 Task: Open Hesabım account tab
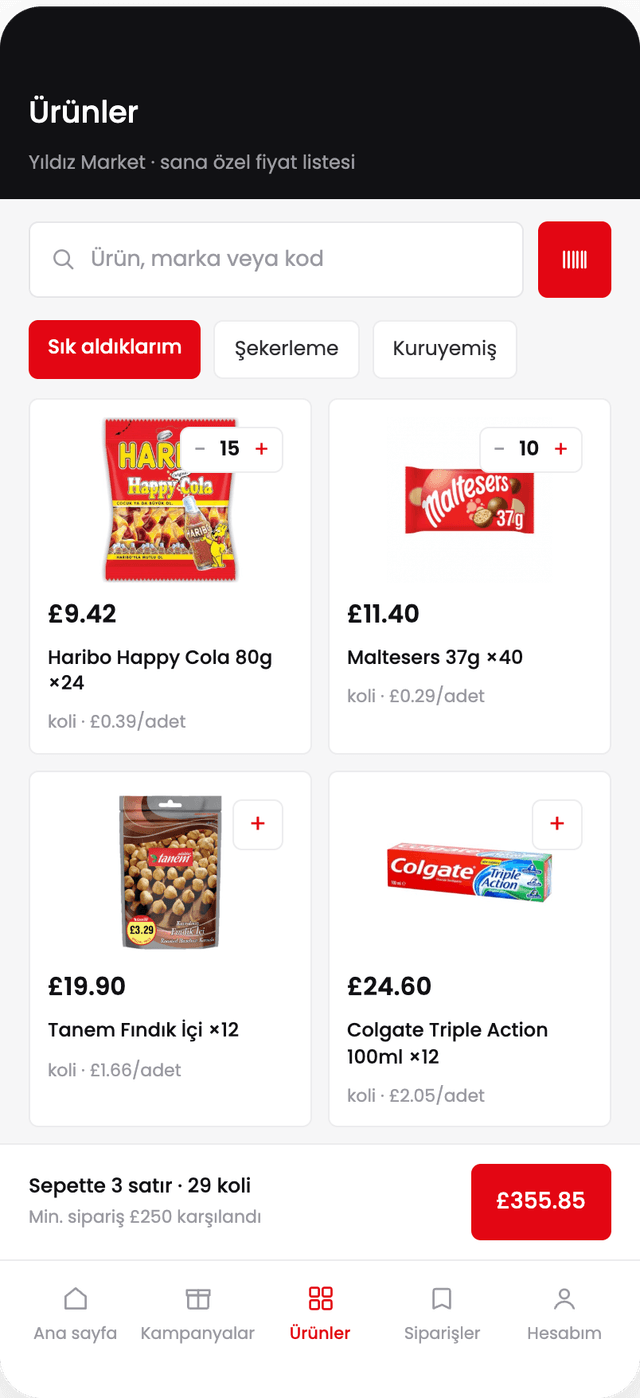point(564,1314)
